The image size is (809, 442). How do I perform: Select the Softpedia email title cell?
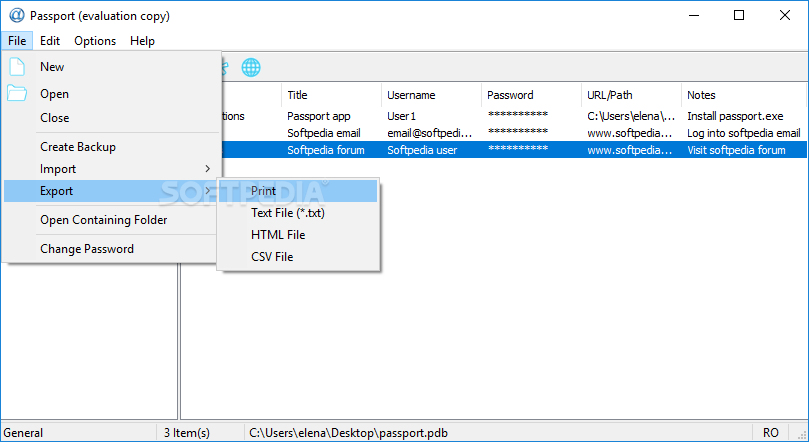pos(323,133)
